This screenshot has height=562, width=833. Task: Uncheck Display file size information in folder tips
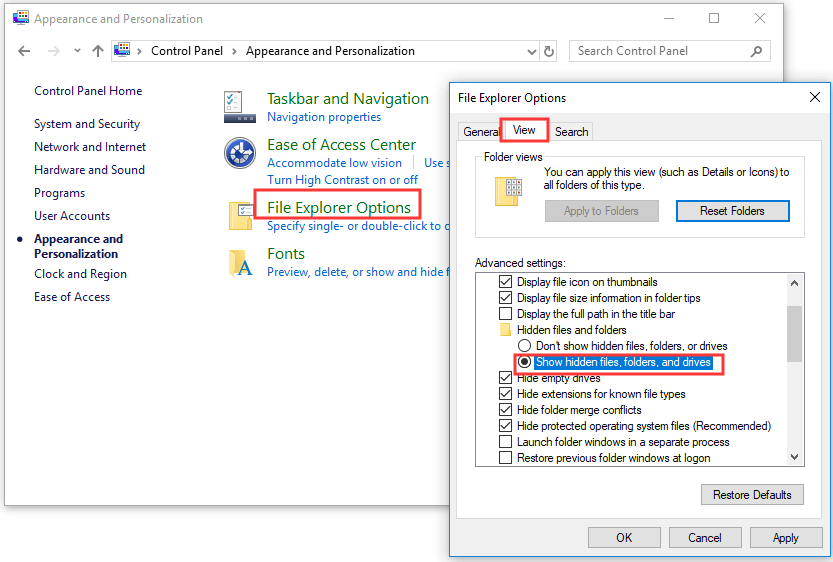pos(506,297)
